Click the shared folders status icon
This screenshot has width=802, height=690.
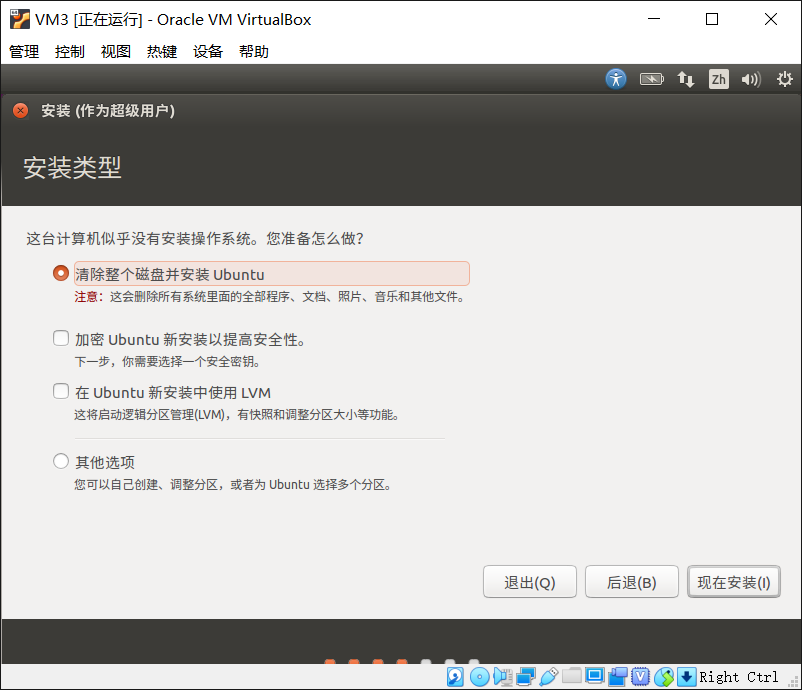(x=571, y=677)
